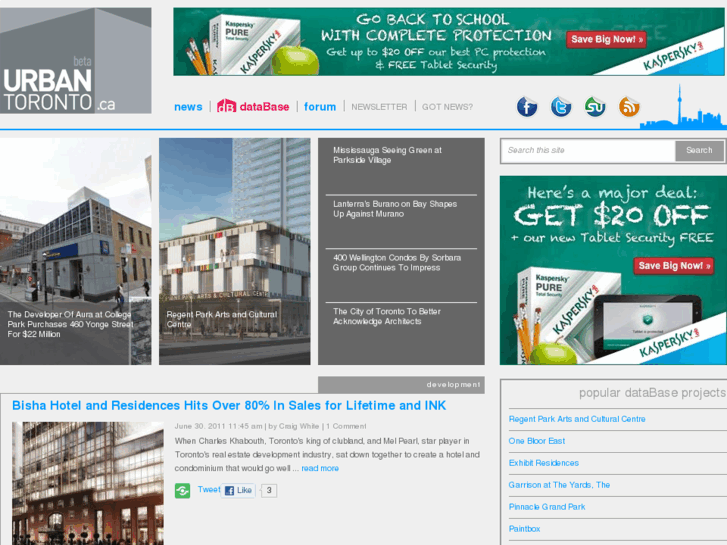Go to the Urban Toronto home logo
727x545 pixels.
(76, 61)
